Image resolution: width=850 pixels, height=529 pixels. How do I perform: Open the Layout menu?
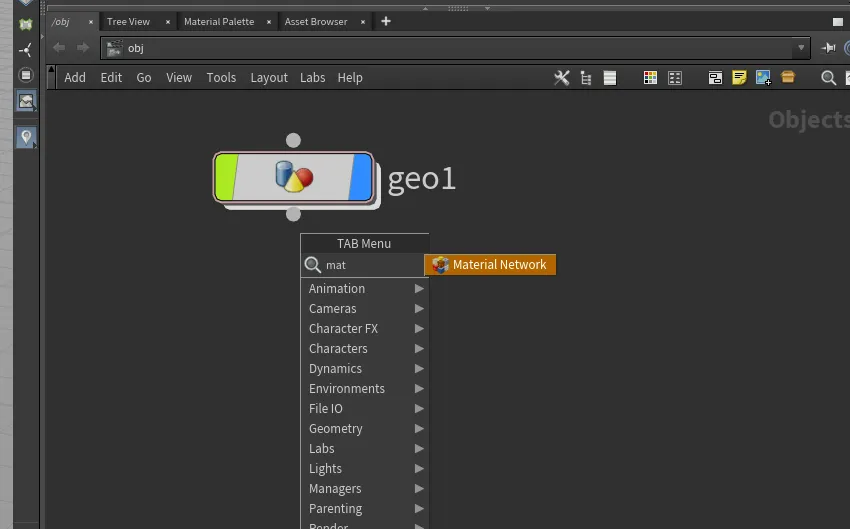pos(269,78)
